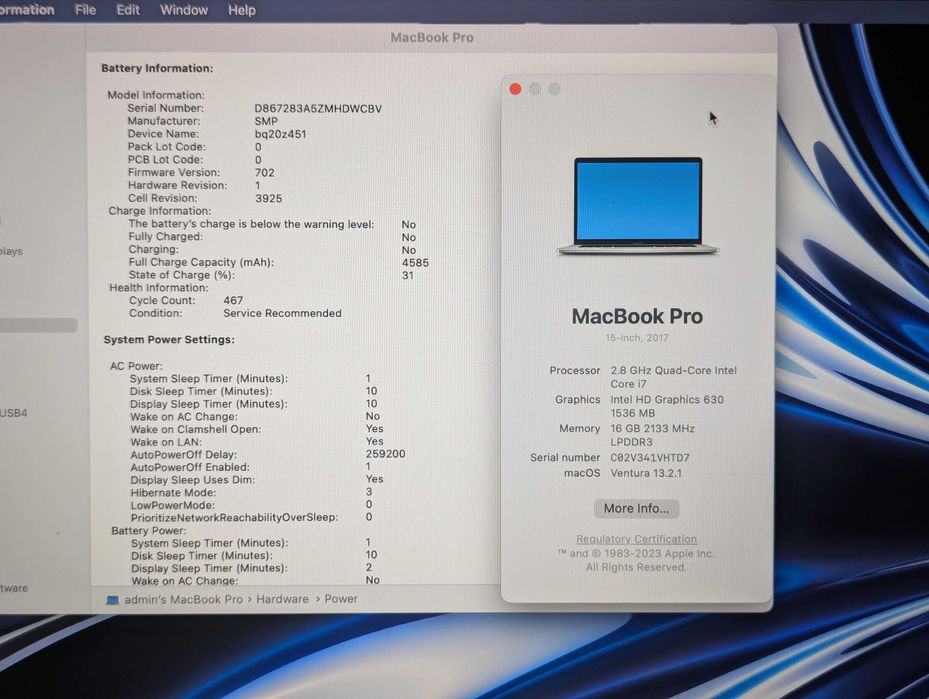
Task: Click the macOS version Ventura 13.2.1
Action: pos(646,473)
